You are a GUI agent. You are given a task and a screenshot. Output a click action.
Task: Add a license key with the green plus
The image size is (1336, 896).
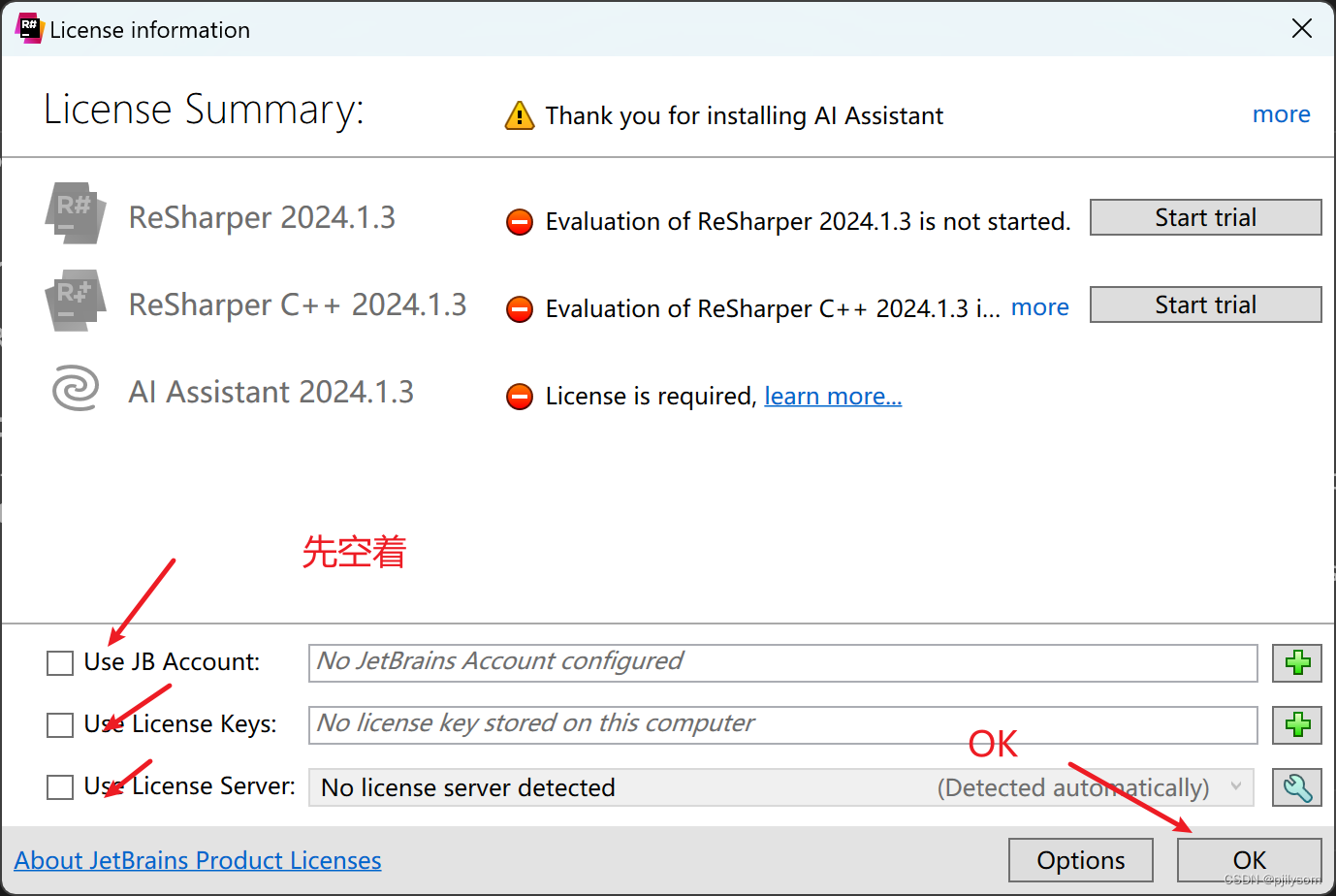tap(1297, 725)
